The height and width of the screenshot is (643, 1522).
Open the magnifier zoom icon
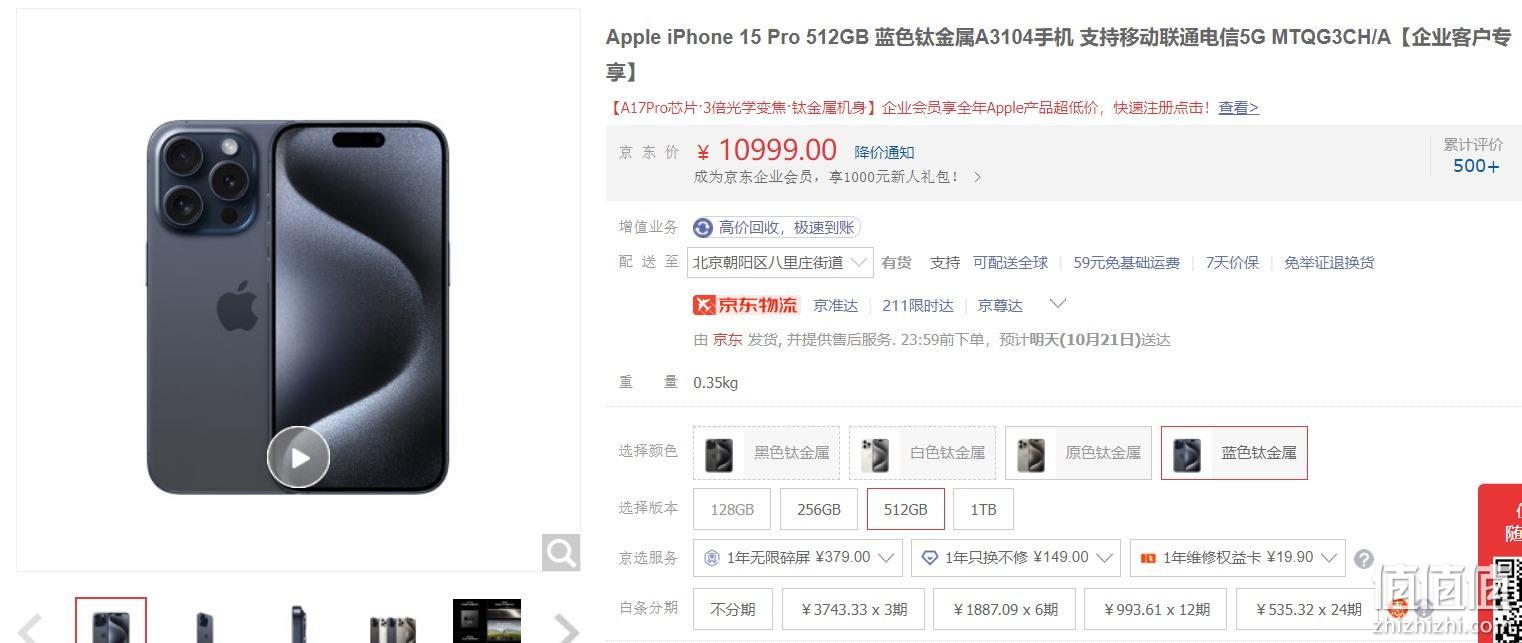tap(561, 552)
